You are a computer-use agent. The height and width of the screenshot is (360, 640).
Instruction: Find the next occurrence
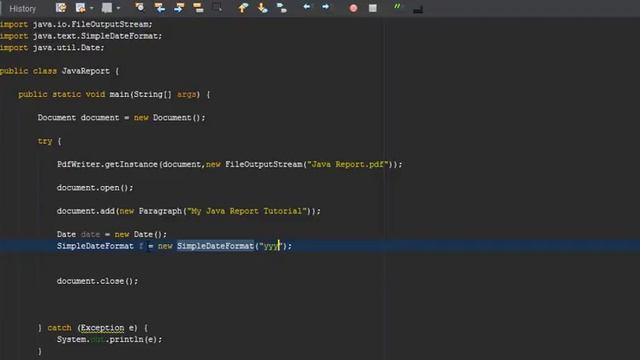coord(179,7)
